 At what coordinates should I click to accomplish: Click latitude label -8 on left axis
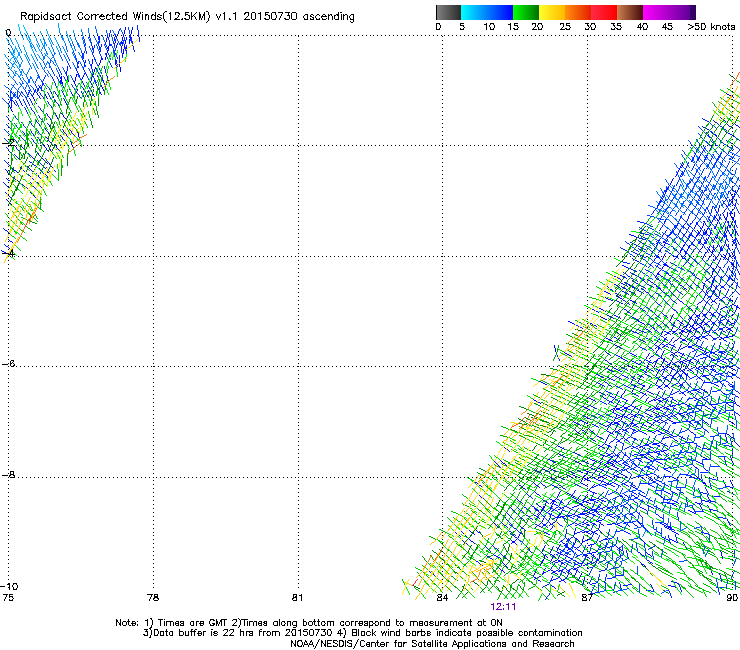point(8,474)
